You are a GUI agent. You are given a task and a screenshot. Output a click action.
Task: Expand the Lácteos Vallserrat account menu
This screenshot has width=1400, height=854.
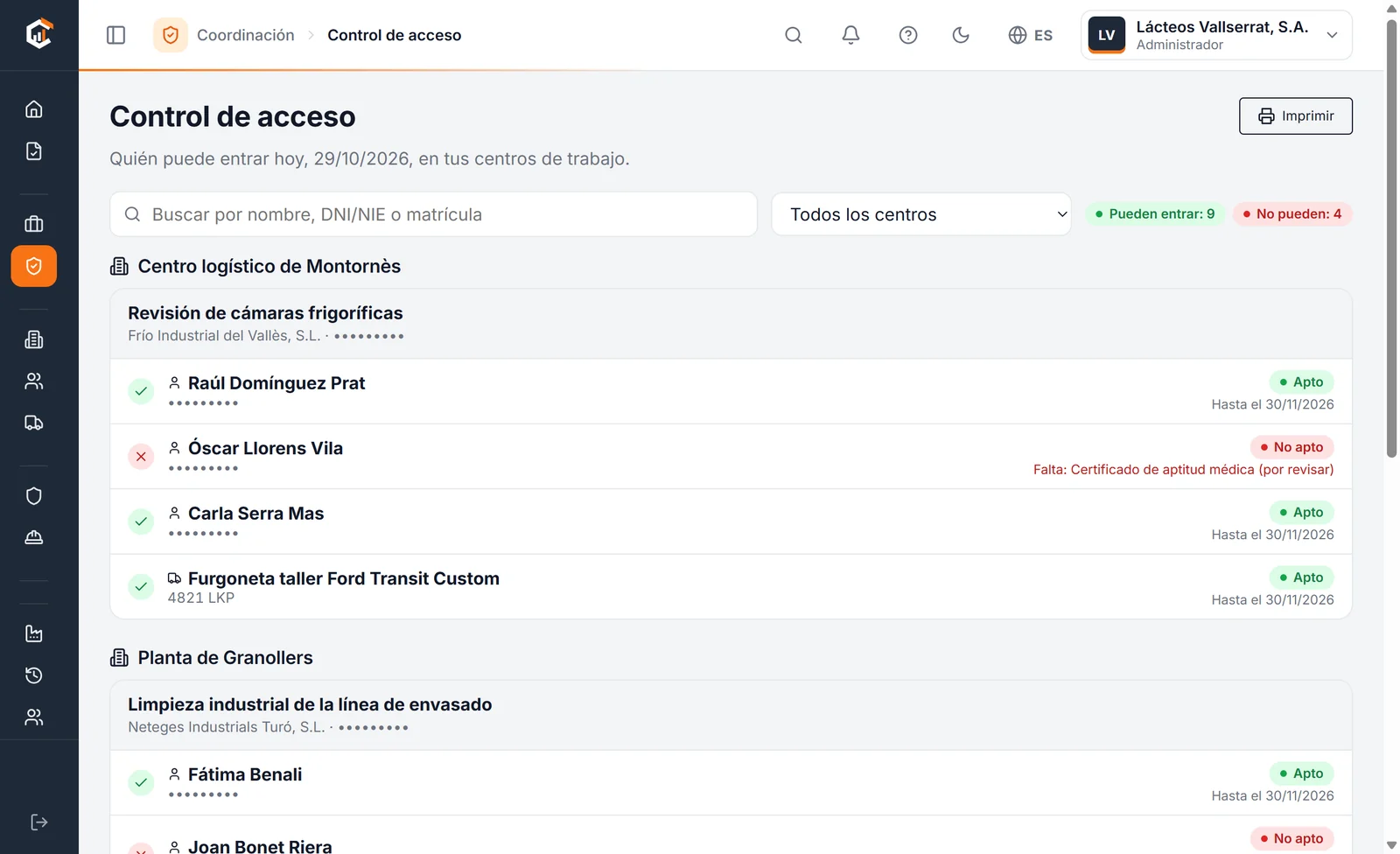(x=1216, y=35)
